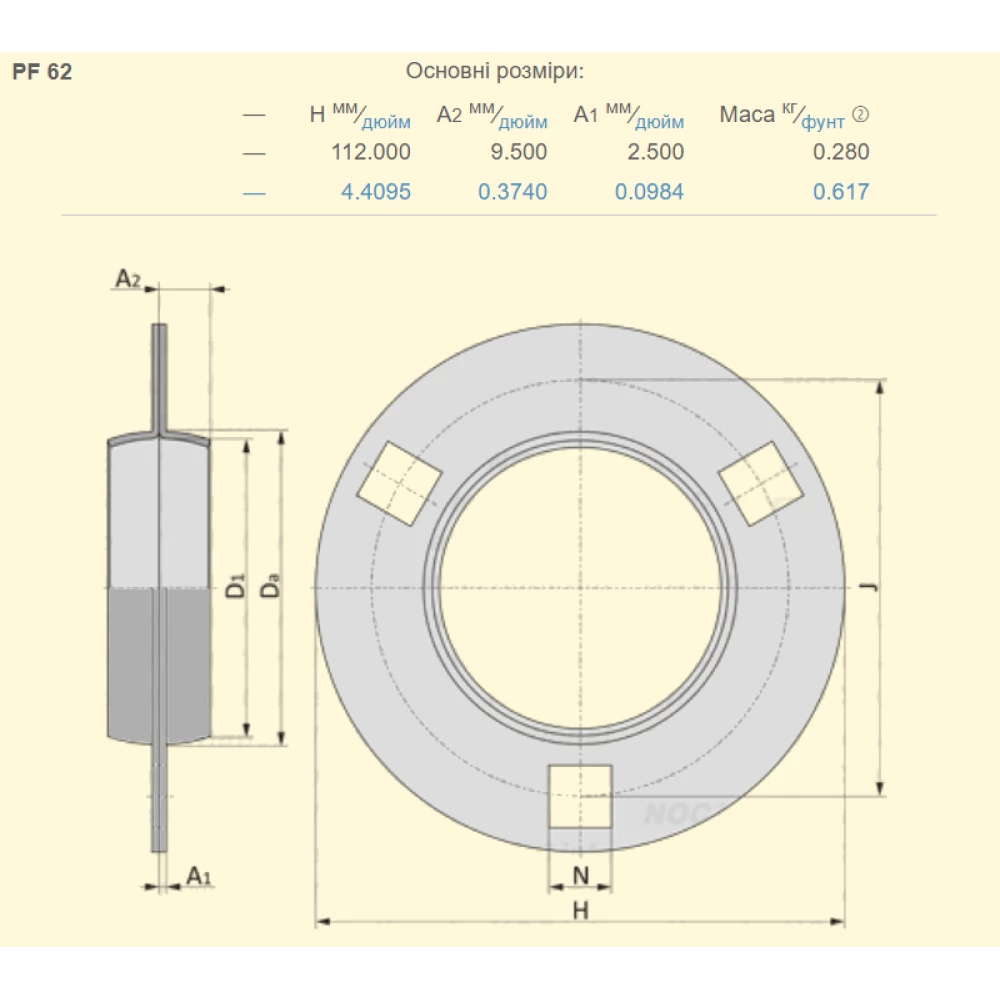The image size is (1000, 1000).
Task: Select the H inch value 4.4095
Action: 376,191
